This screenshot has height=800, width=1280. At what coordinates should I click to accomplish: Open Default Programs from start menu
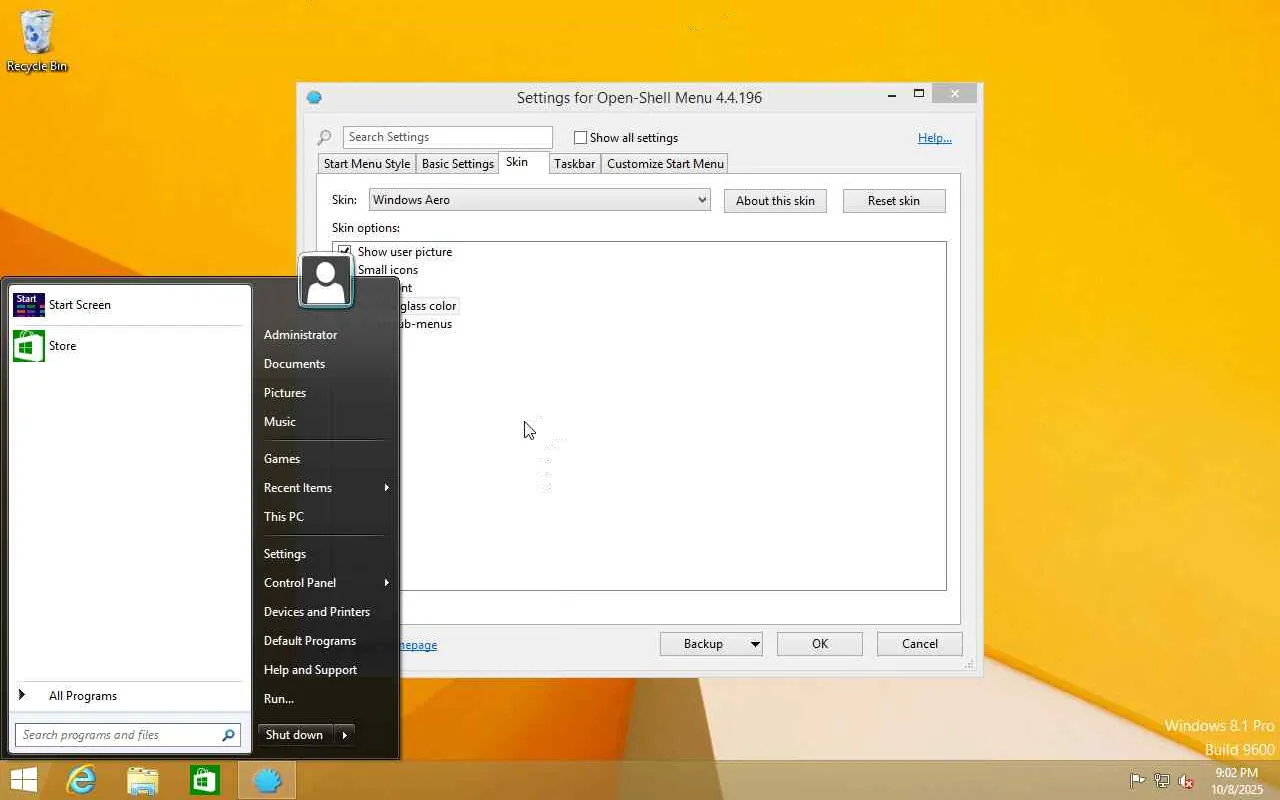tap(310, 641)
